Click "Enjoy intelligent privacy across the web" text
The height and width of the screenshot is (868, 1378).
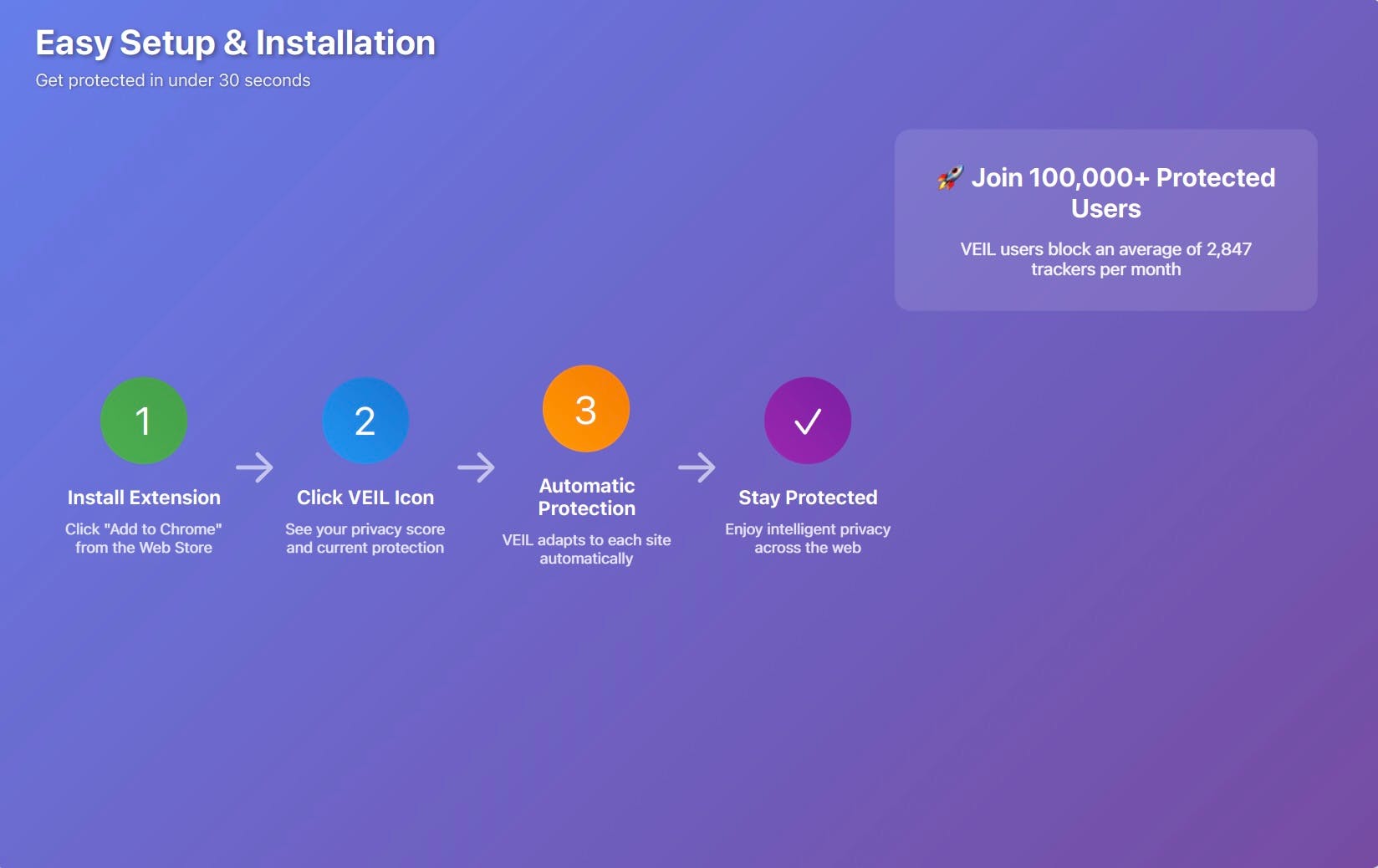[x=808, y=539]
